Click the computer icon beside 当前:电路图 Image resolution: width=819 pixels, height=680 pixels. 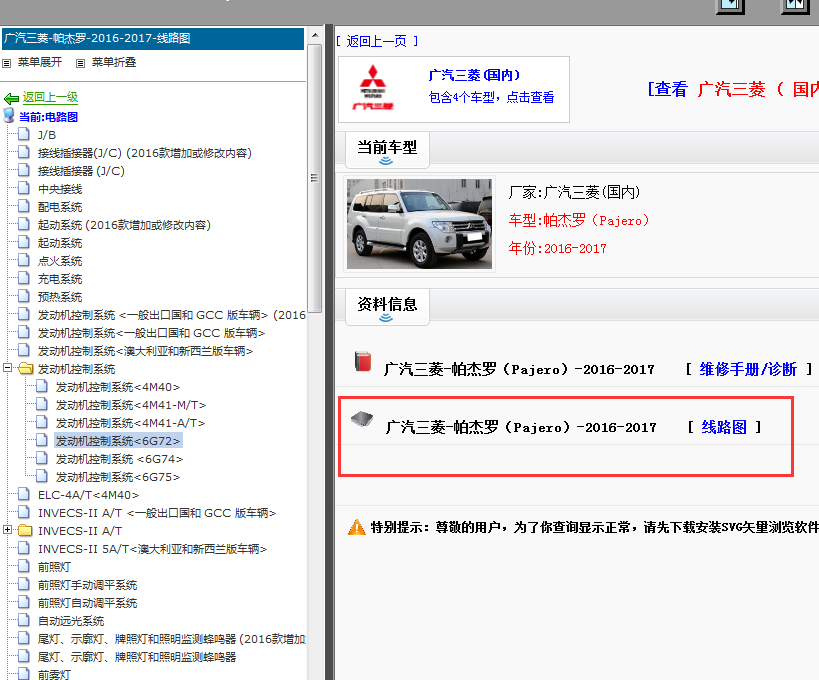tap(9, 115)
